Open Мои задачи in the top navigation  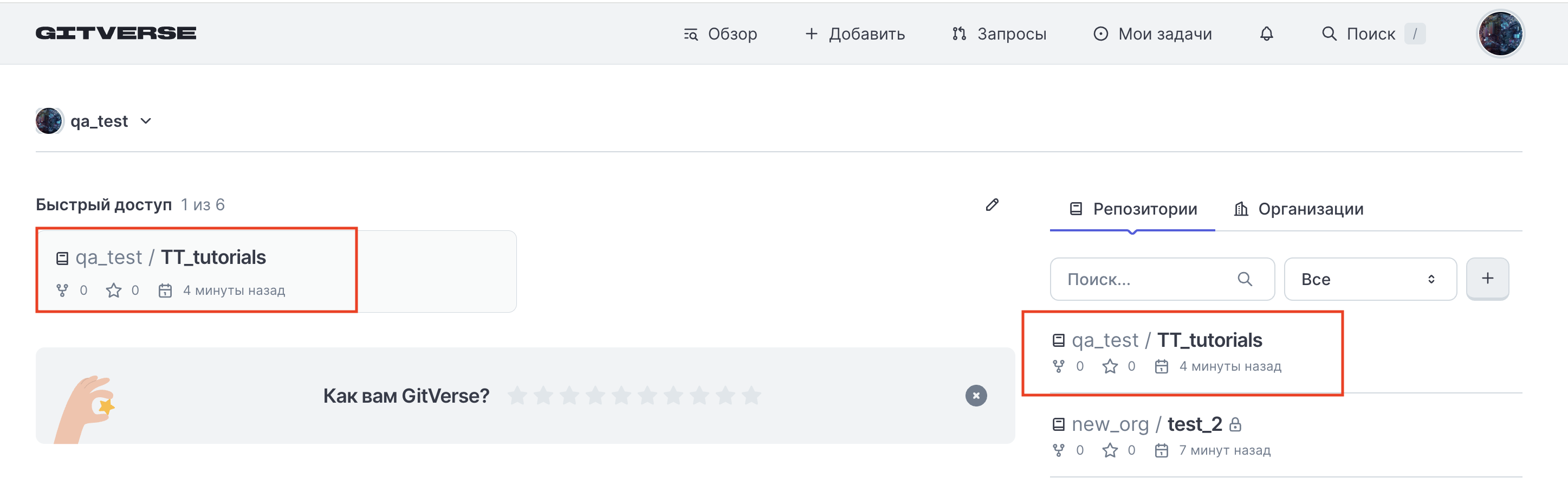click(1152, 34)
